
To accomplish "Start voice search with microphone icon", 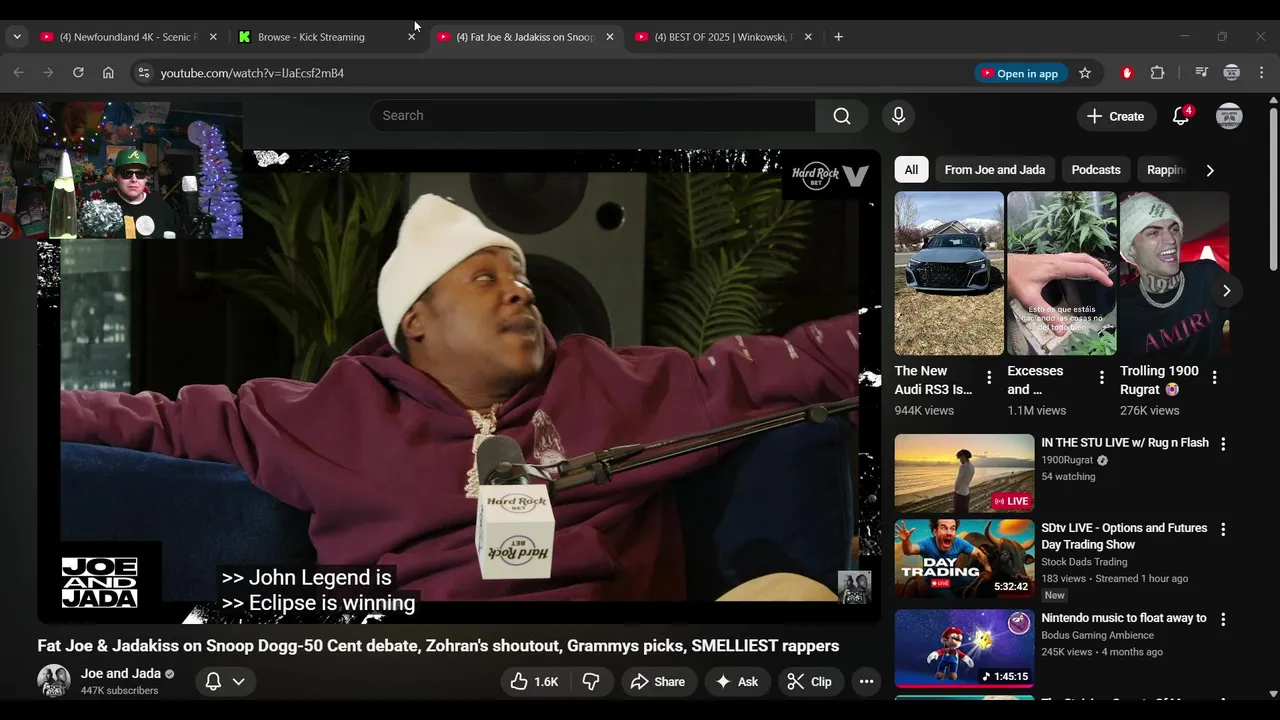I will 898,116.
